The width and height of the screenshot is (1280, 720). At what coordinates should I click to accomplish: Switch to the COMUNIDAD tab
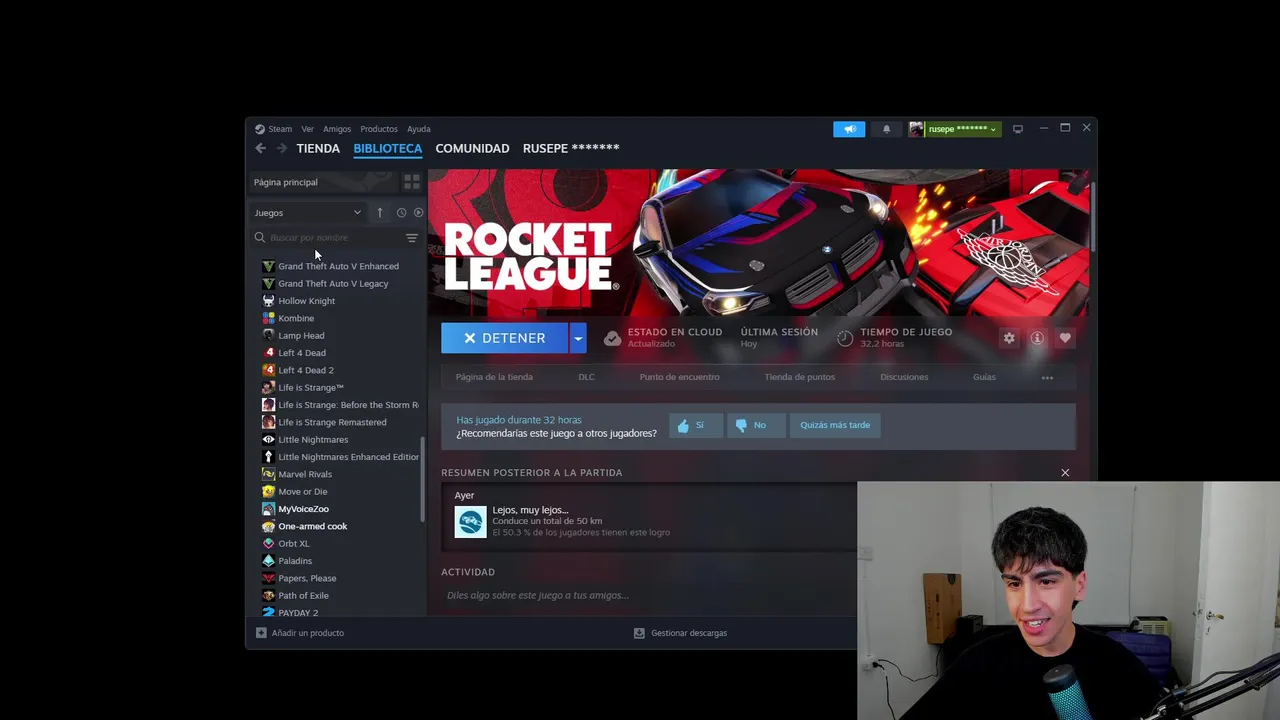(472, 148)
